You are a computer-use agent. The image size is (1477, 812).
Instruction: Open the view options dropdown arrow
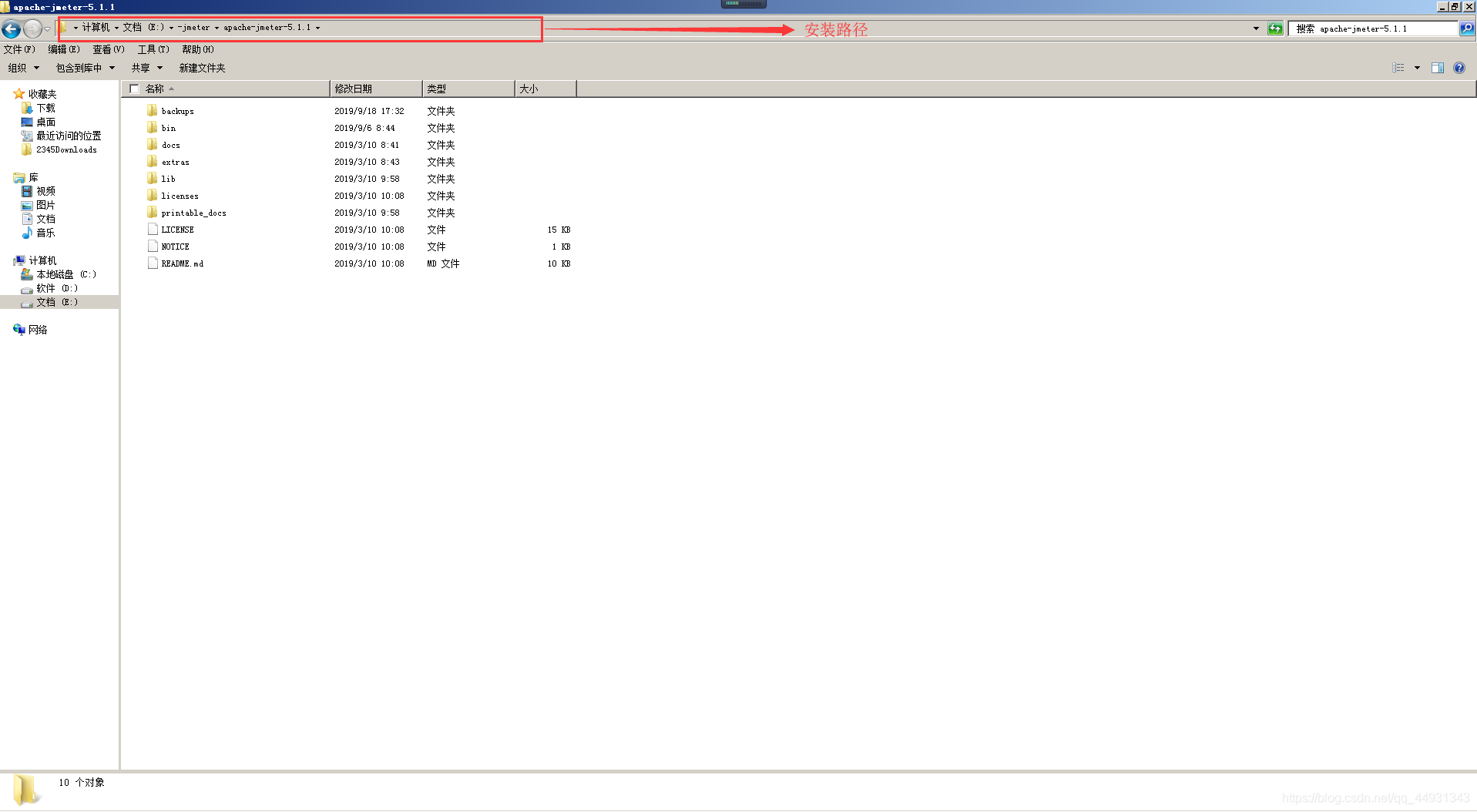tap(1417, 68)
